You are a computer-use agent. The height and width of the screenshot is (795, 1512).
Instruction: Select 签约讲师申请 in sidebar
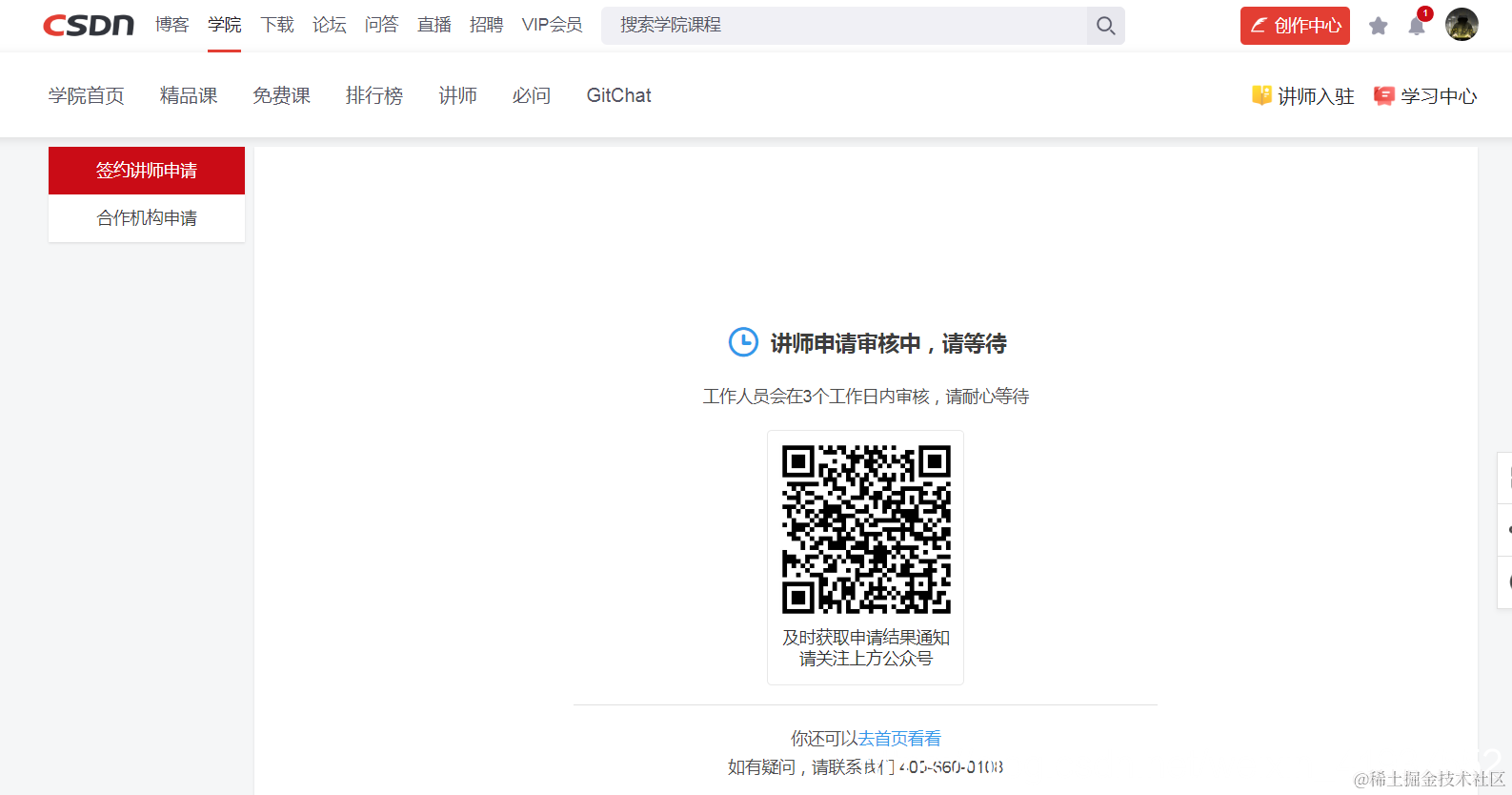[147, 171]
